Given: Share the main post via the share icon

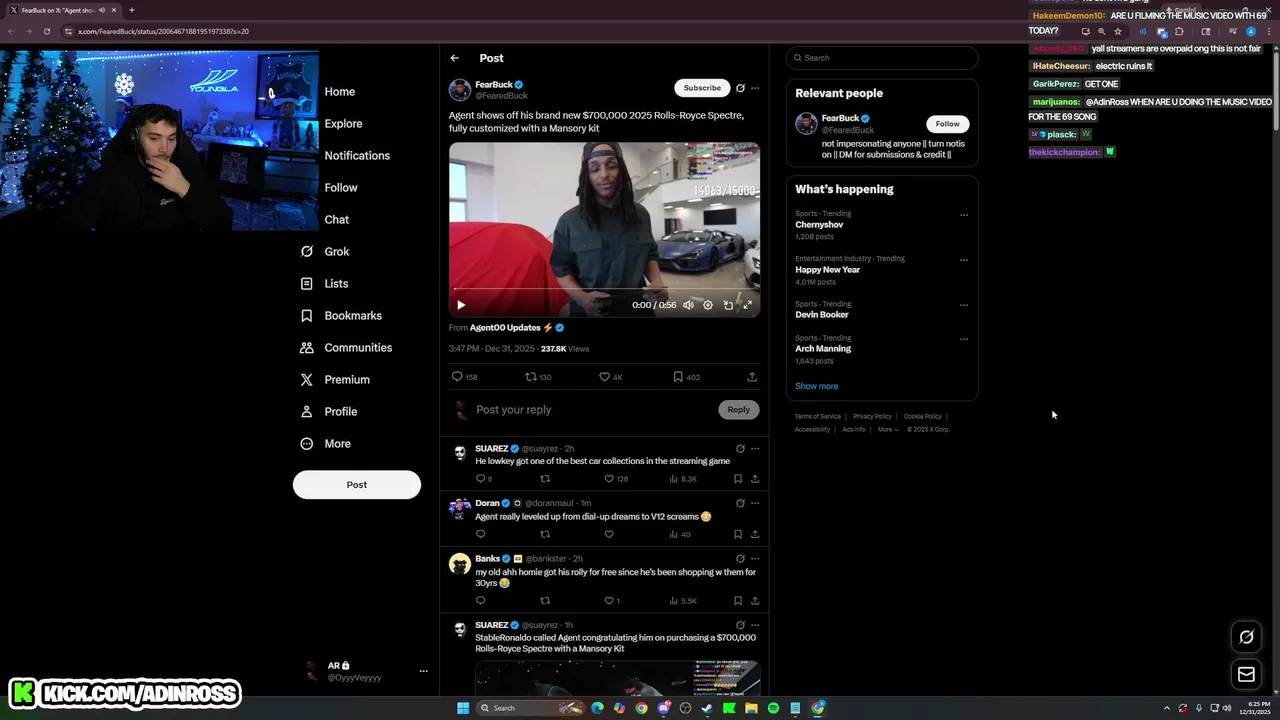Looking at the screenshot, I should point(752,377).
